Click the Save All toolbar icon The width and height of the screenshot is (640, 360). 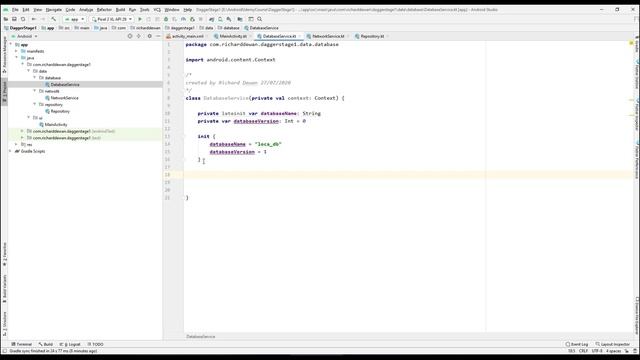pos(14,19)
